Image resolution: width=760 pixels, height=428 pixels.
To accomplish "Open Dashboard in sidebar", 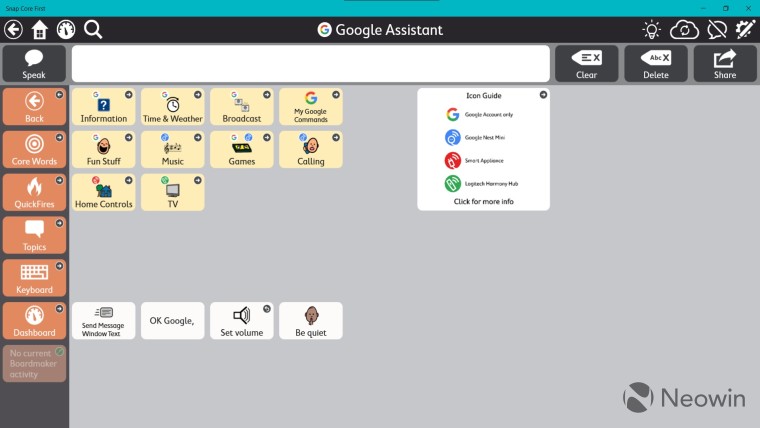I will 34,321.
